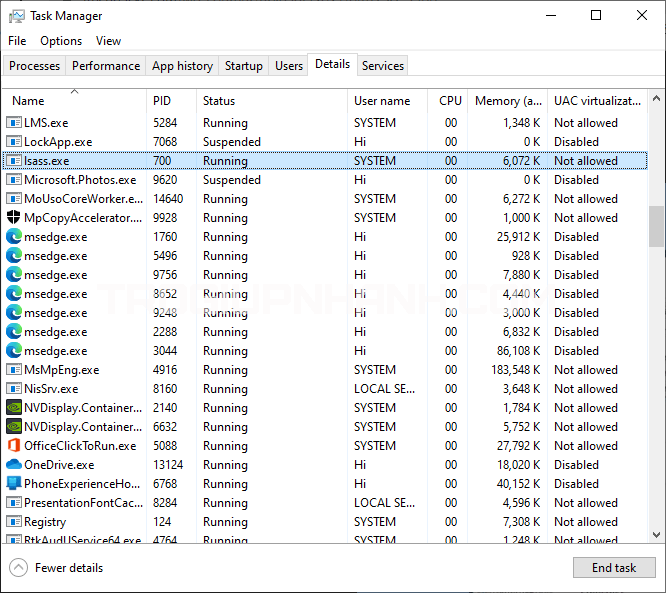Click the OneDrive.exe cloud icon

[x=14, y=465]
